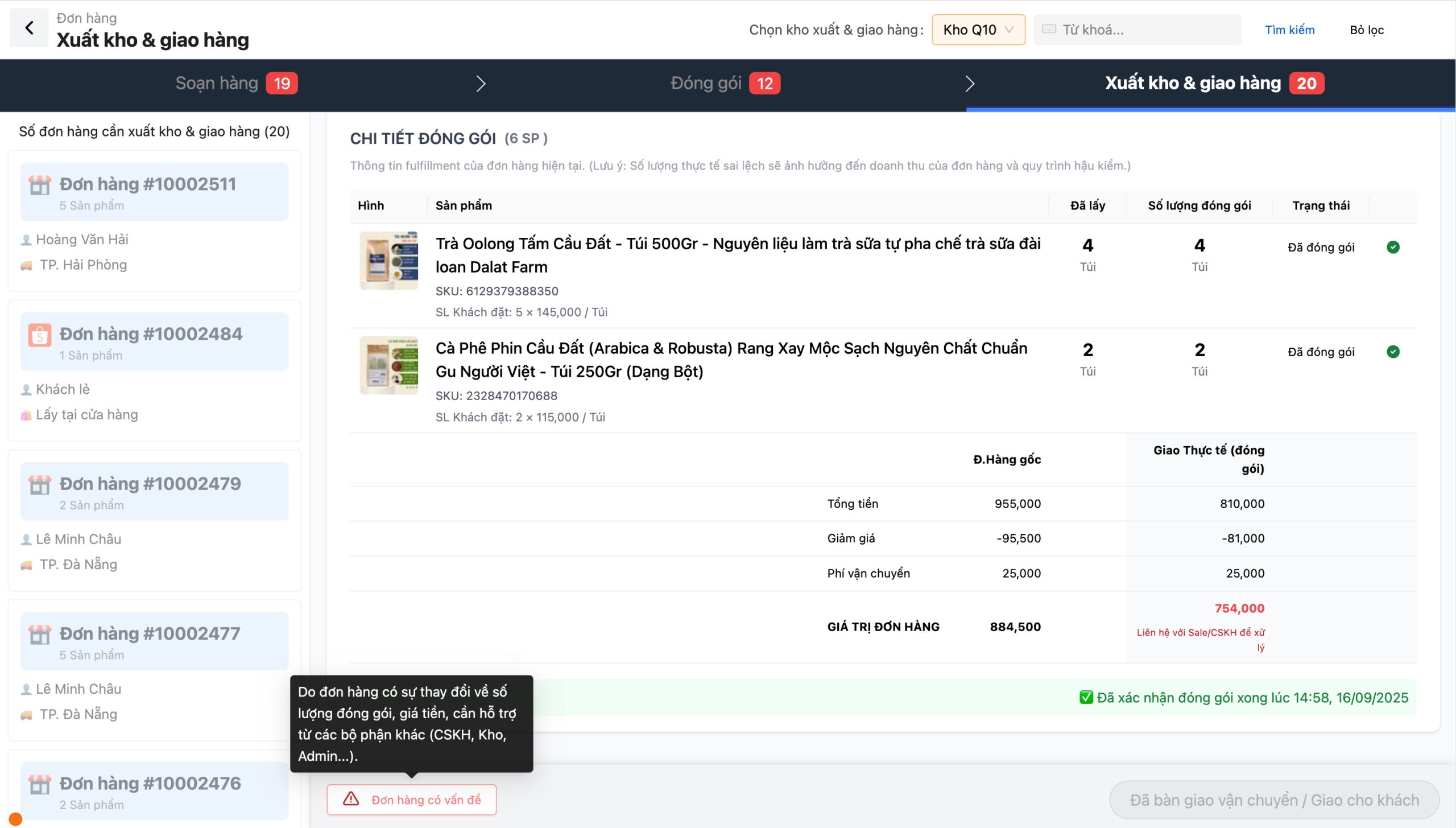
Task: Open the Trà Oolong product thumbnail image
Action: tap(388, 261)
